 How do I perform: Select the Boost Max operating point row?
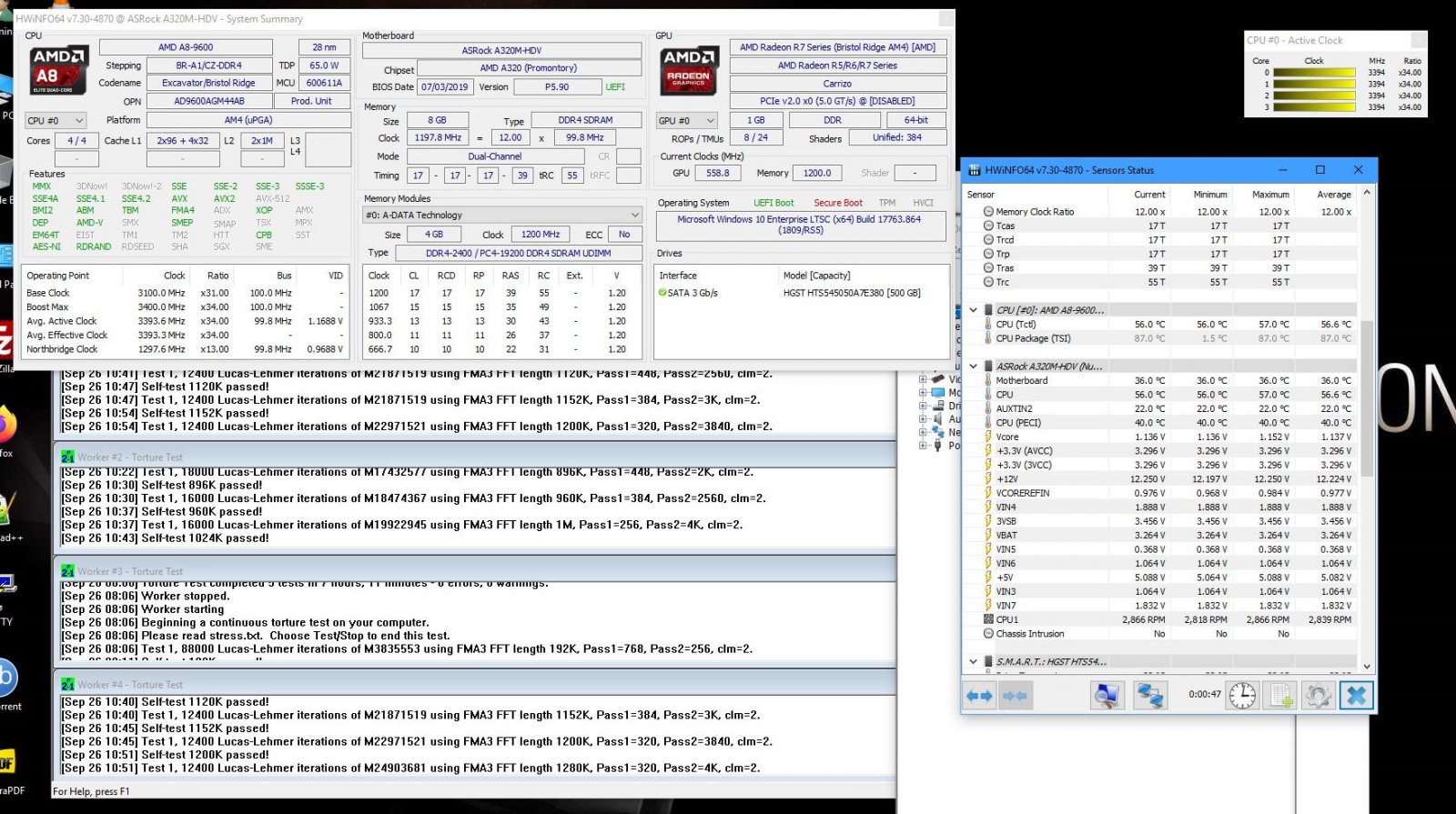coord(185,307)
